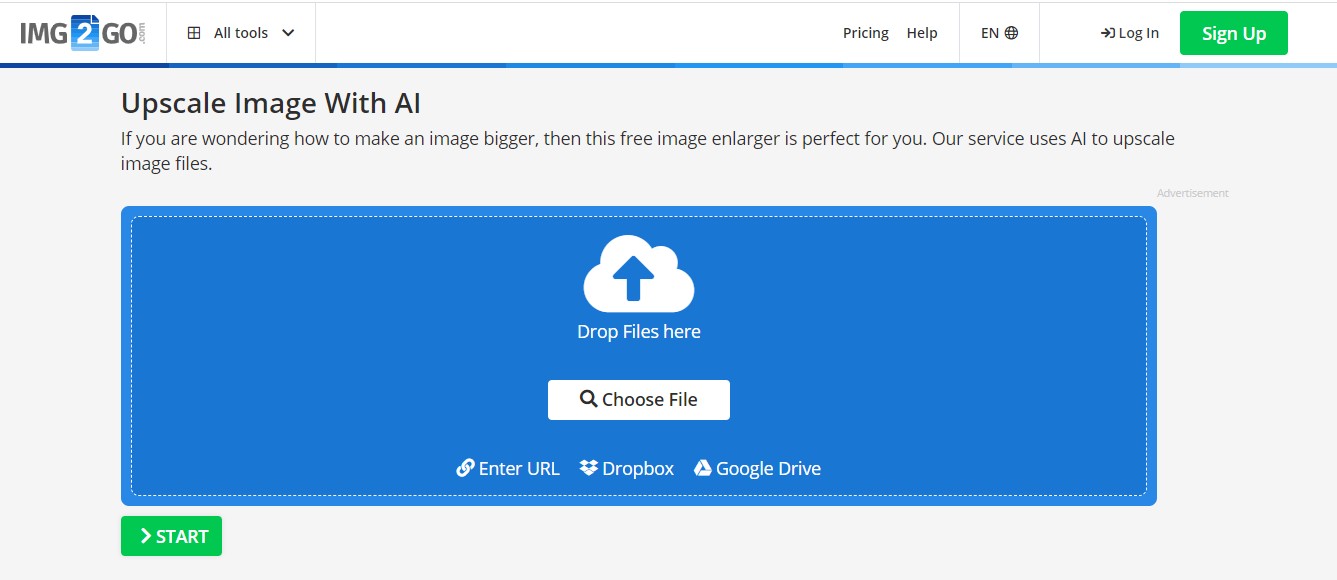The width and height of the screenshot is (1337, 580).
Task: Import from Google Drive
Action: click(758, 468)
